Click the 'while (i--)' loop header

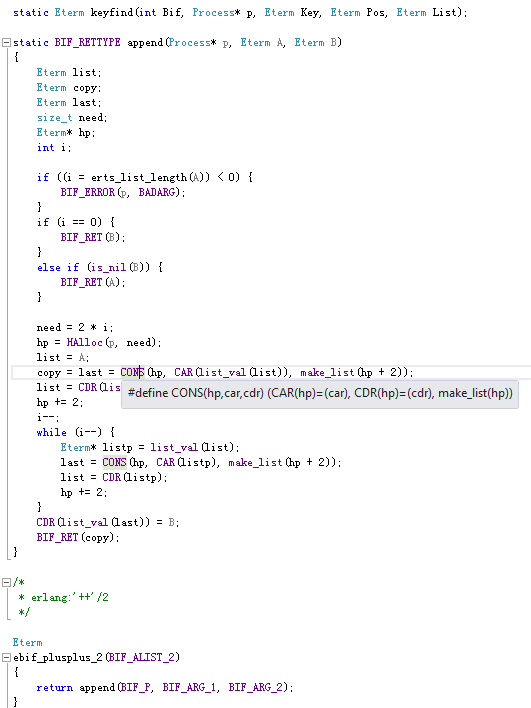(x=75, y=433)
